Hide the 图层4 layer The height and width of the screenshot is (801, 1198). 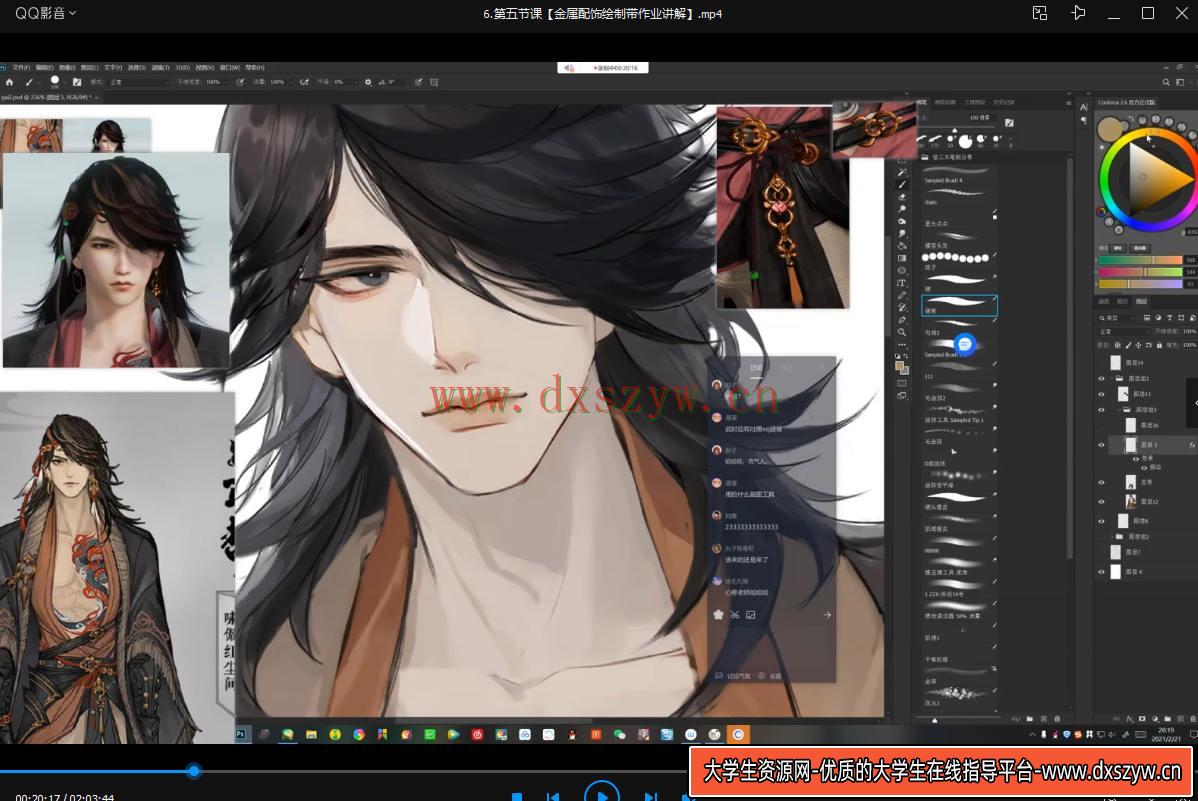point(1102,572)
